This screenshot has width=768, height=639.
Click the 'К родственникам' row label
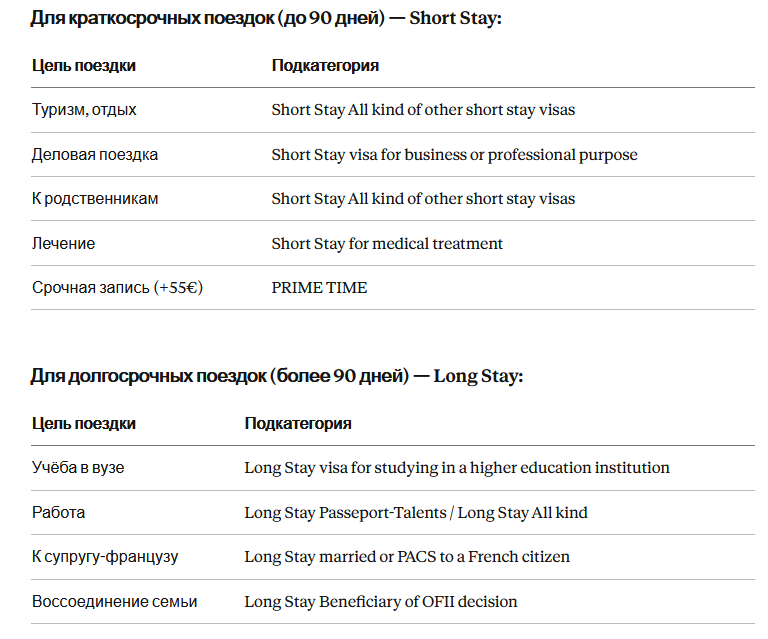click(95, 199)
